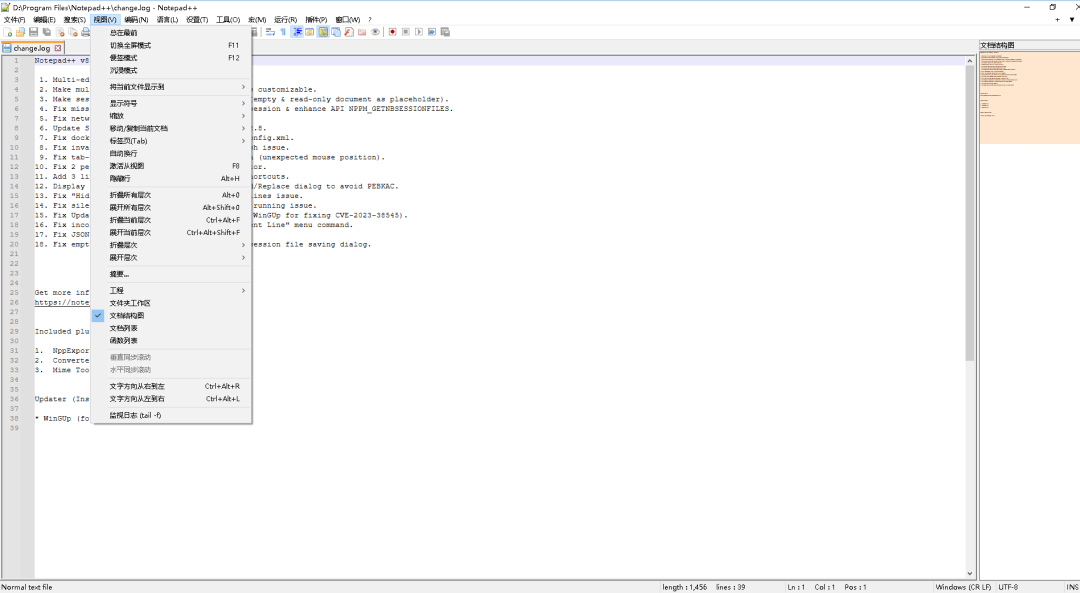Open the 搜索(S) menu

point(74,20)
